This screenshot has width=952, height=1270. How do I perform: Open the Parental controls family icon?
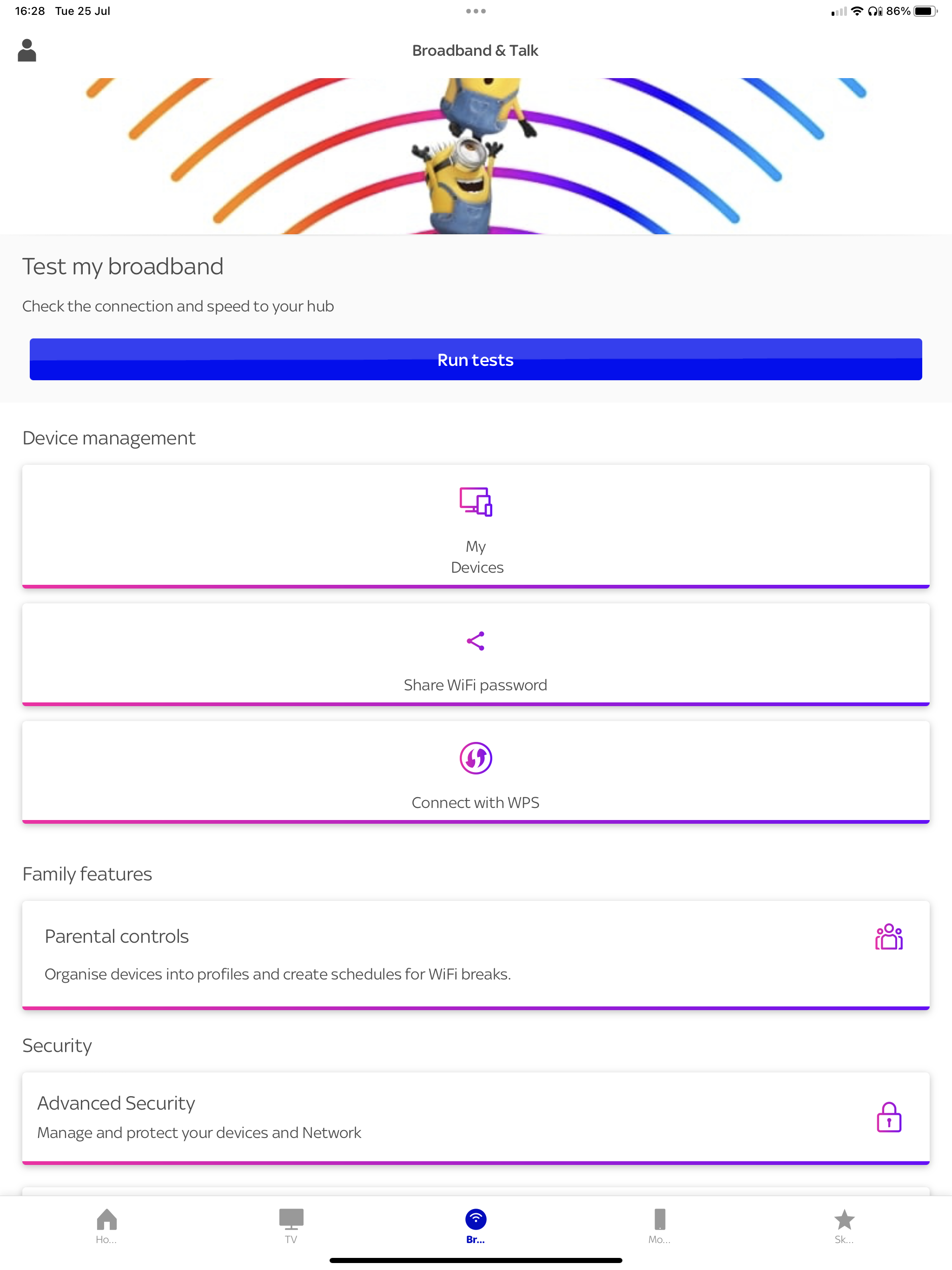pos(889,937)
